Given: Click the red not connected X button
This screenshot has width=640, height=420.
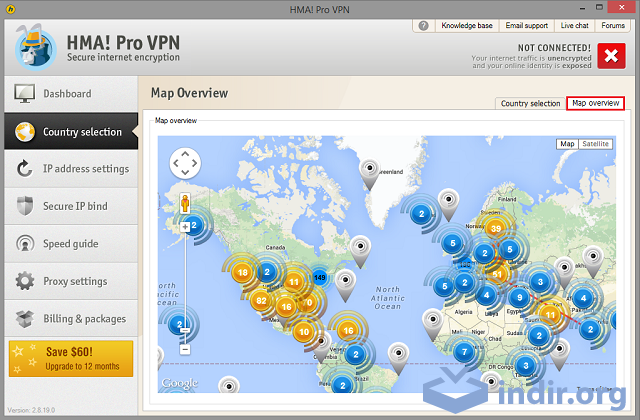Looking at the screenshot, I should (611, 56).
